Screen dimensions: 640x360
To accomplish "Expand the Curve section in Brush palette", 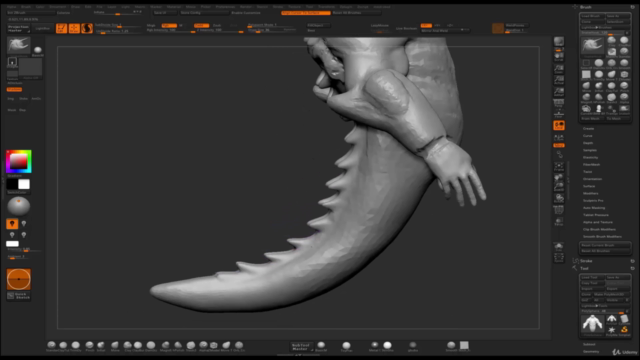I will (587, 136).
